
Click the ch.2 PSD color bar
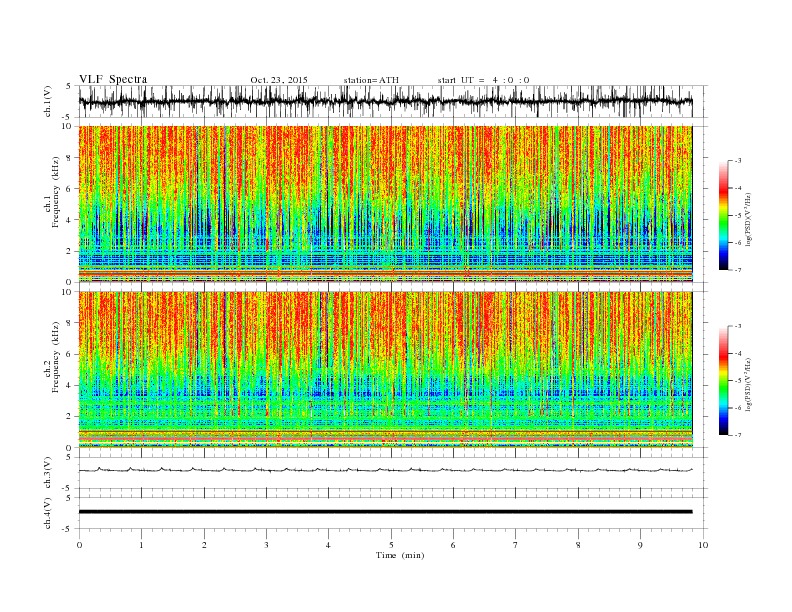click(x=723, y=381)
